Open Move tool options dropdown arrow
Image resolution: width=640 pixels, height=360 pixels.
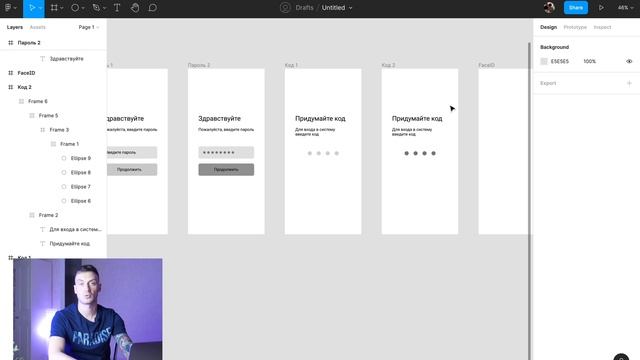40,8
